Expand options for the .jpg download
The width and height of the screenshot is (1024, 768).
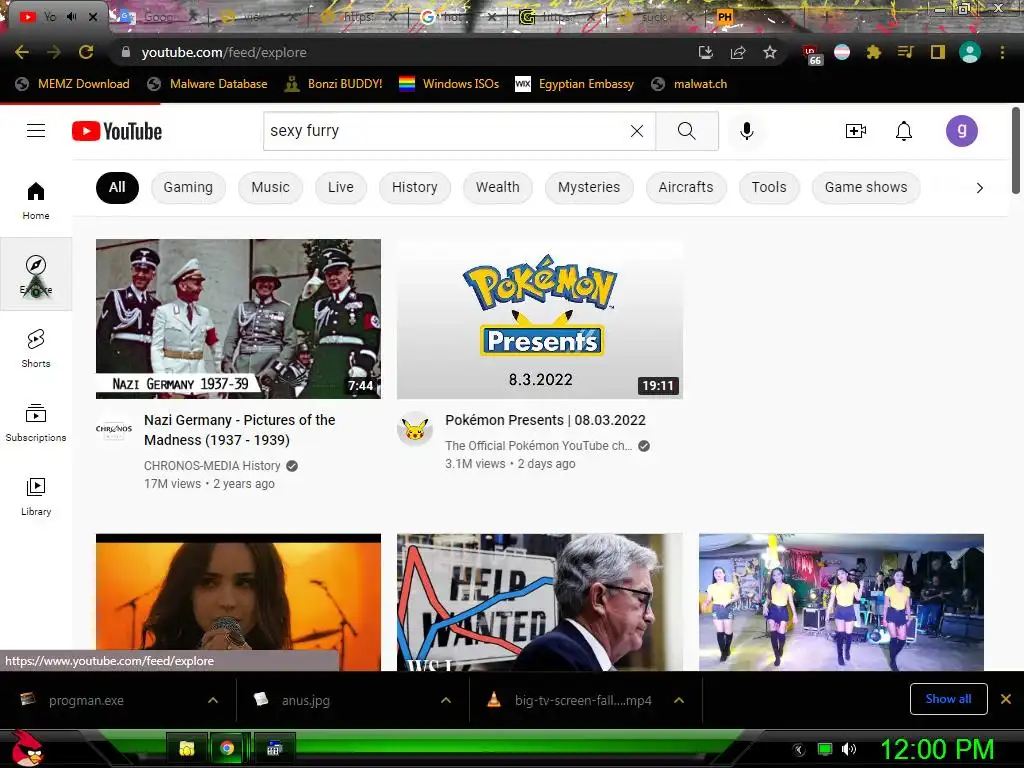pyautogui.click(x=445, y=700)
